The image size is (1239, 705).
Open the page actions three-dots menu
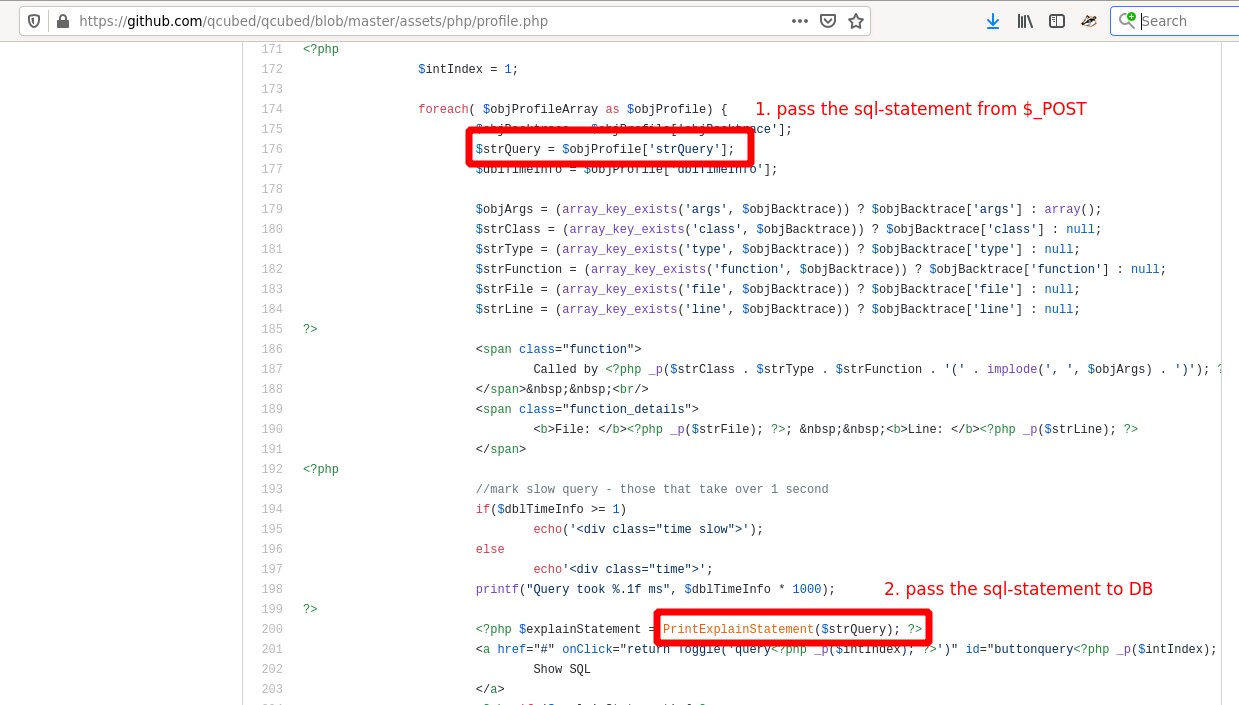click(x=800, y=21)
